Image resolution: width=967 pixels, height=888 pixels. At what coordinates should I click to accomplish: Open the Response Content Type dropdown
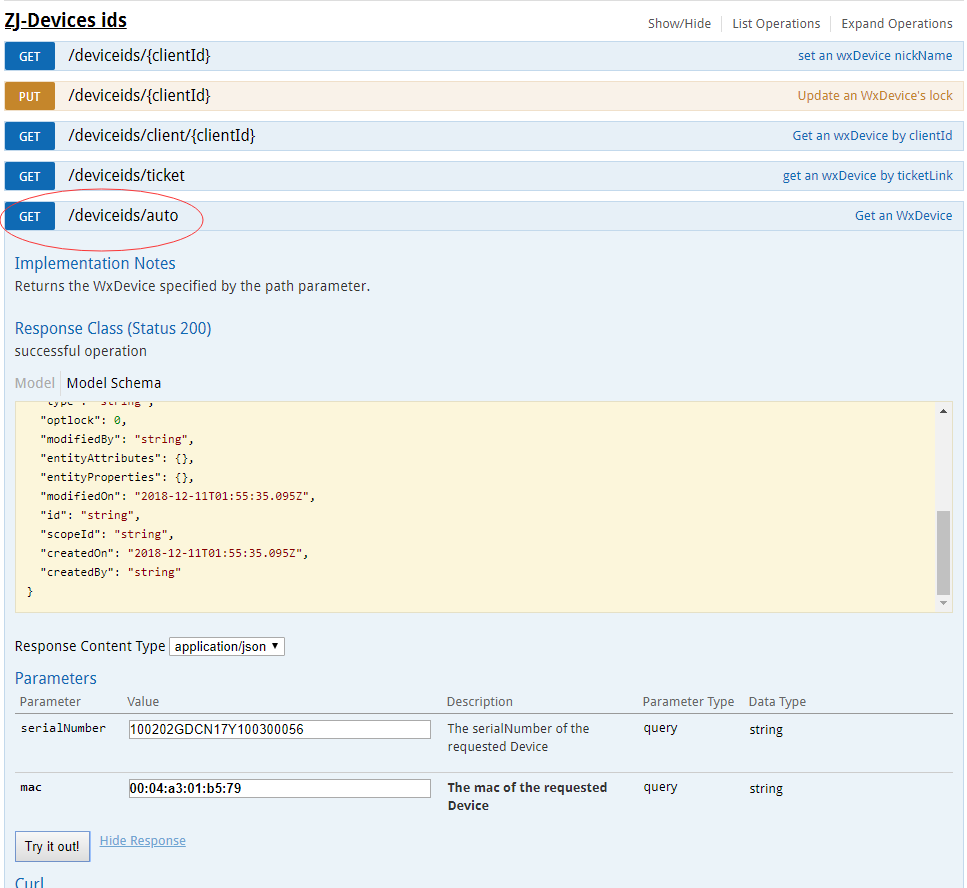click(227, 646)
